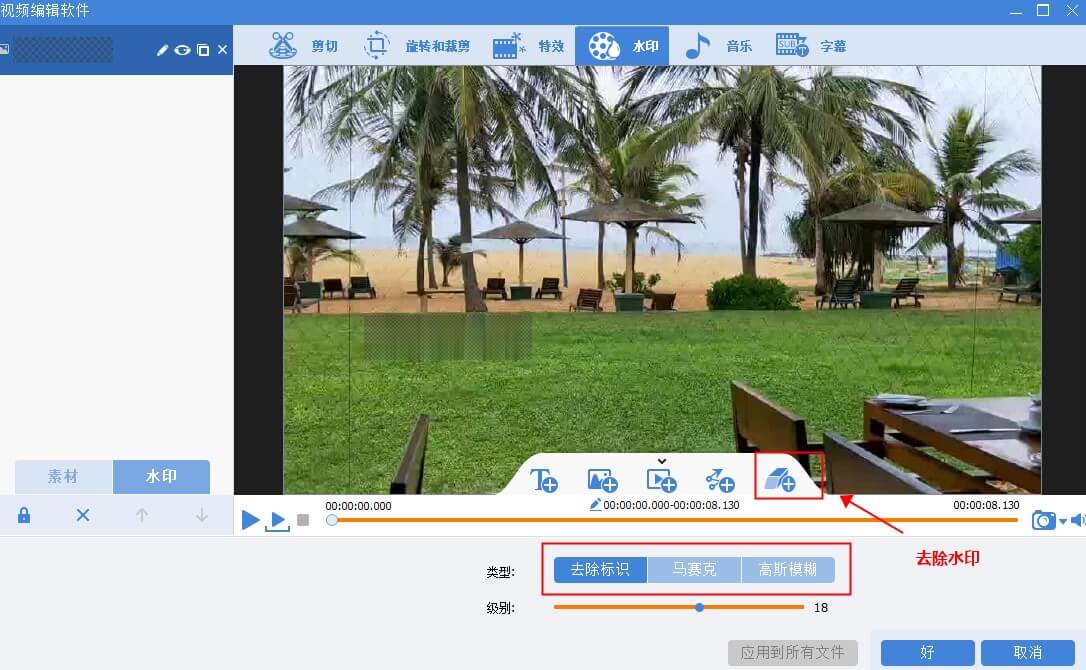1086x670 pixels.
Task: Click the move up arrow icon
Action: pyautogui.click(x=142, y=515)
